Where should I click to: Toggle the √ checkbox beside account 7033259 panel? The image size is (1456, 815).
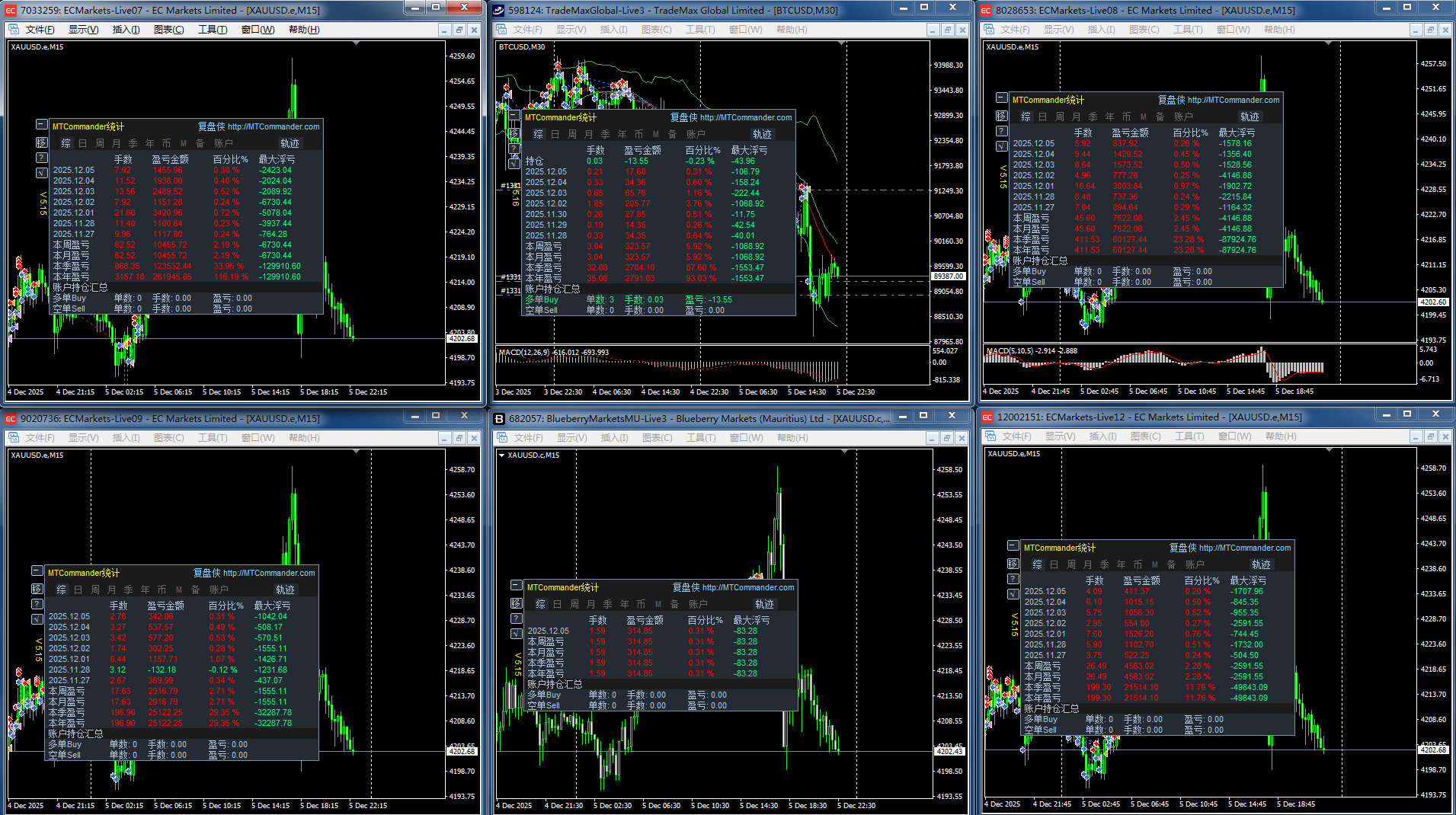coord(42,173)
